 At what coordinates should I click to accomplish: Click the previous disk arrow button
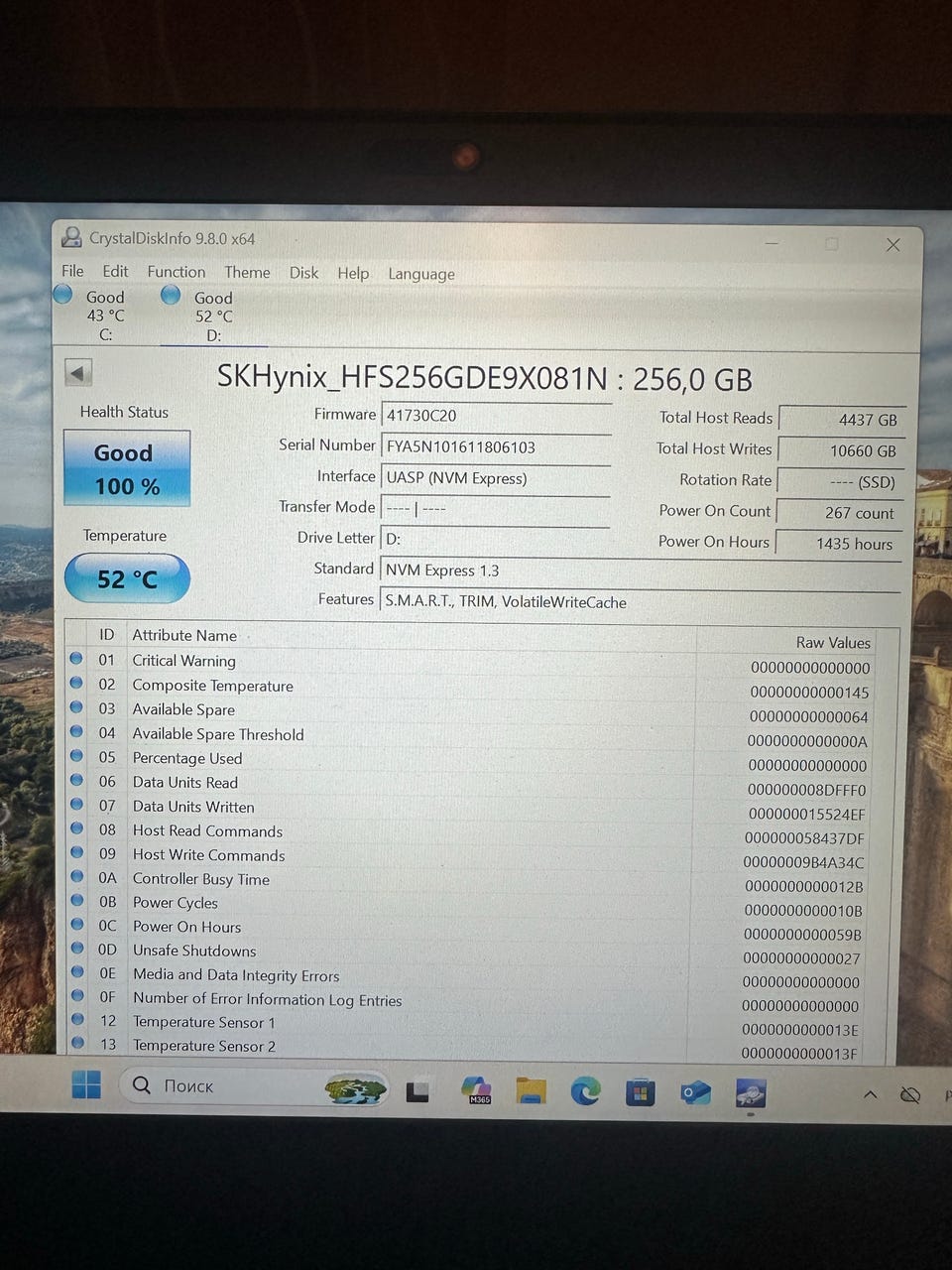(x=78, y=373)
